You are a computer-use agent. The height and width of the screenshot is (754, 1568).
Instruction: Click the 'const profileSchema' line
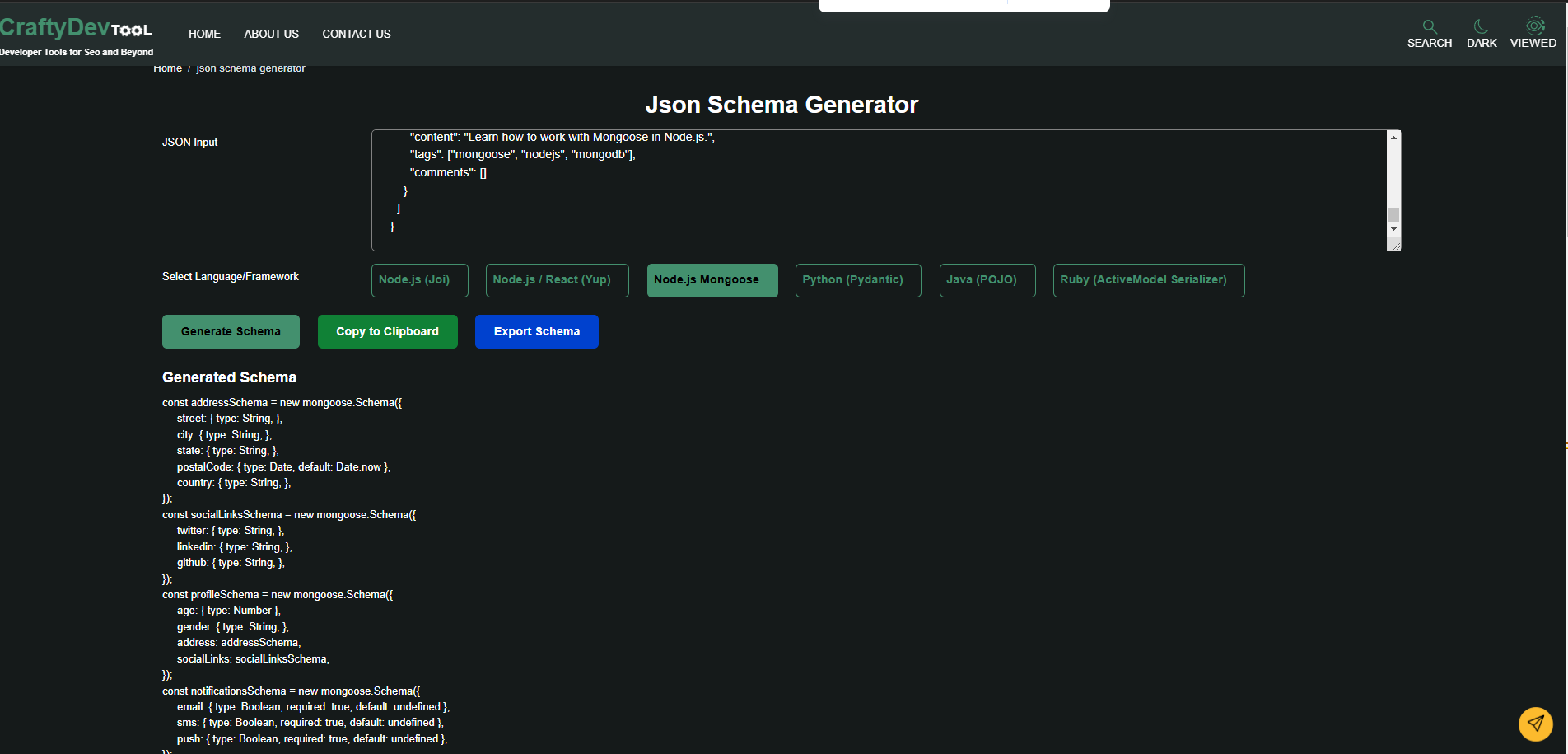[278, 595]
